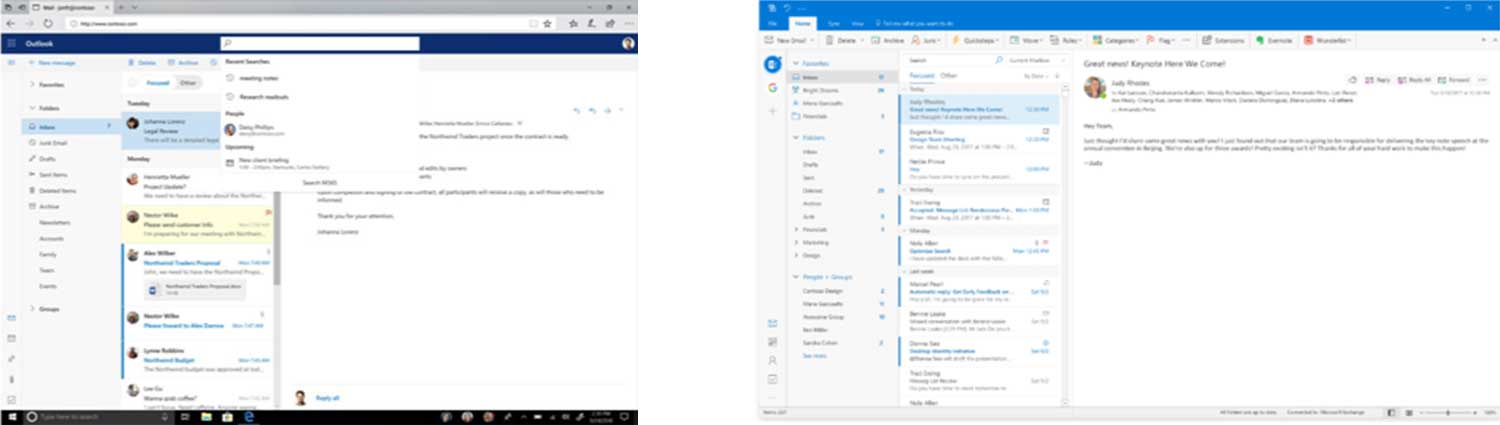This screenshot has width=1500, height=425.
Task: Click Delete in Outlook web command bar
Action: (x=142, y=63)
